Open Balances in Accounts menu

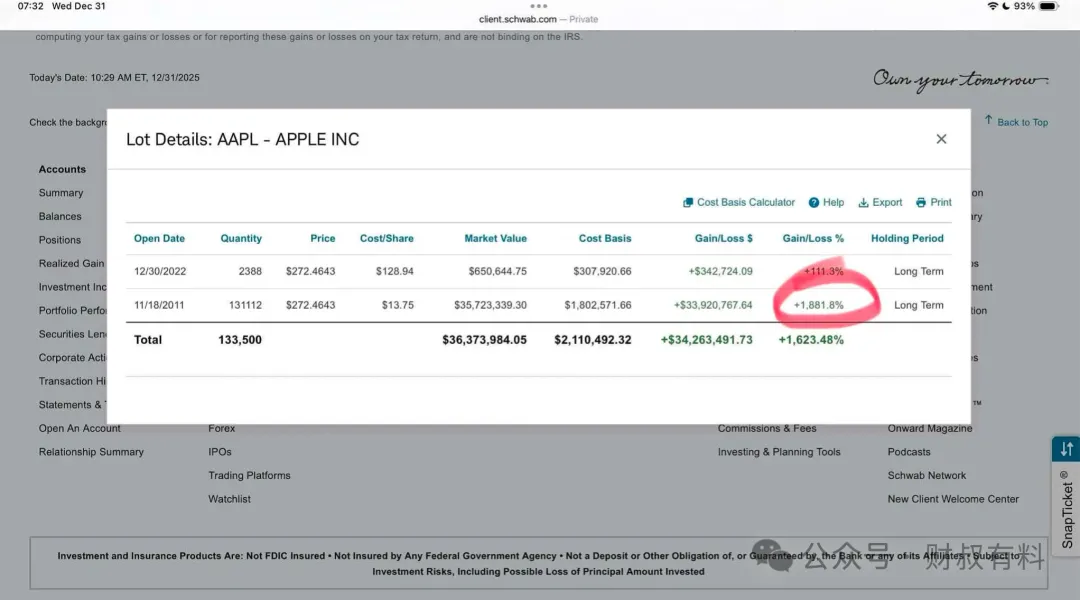(60, 216)
